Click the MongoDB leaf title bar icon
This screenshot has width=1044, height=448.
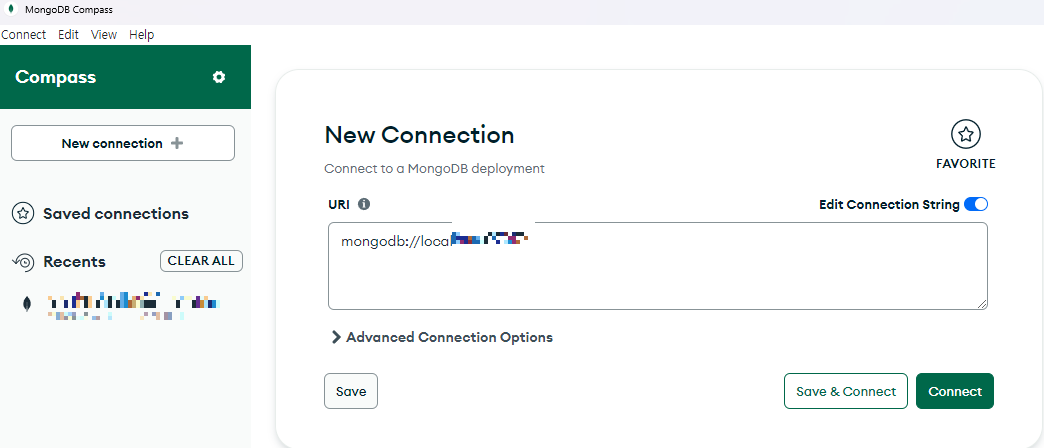point(9,10)
